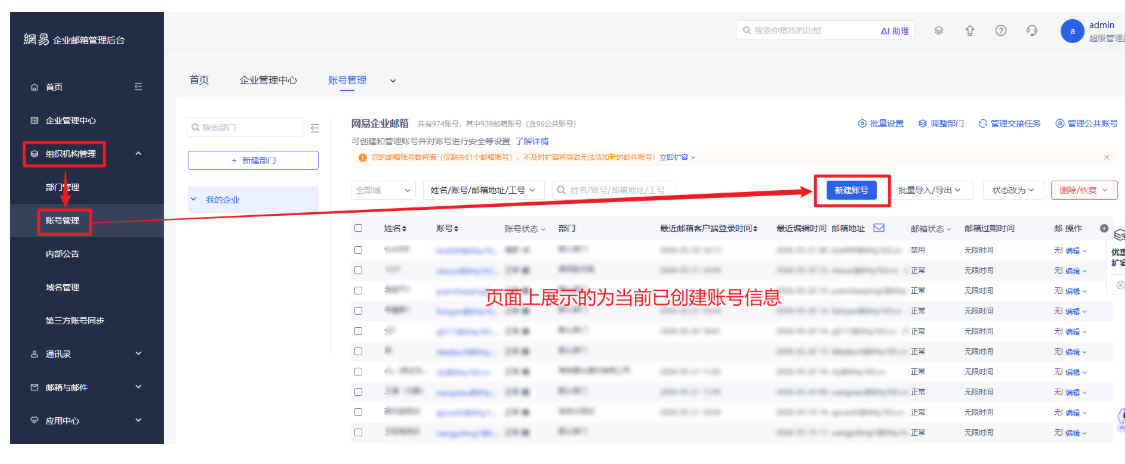The image size is (1125, 464).
Task: Click the upward arrow upgrade icon in the top bar
Action: click(969, 31)
